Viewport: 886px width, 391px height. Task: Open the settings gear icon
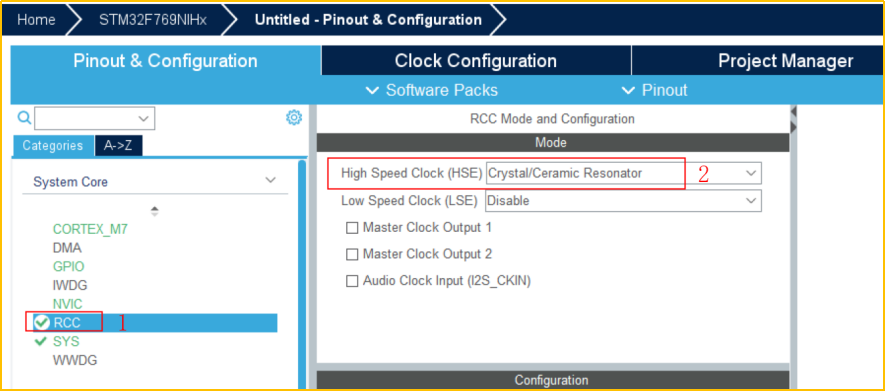[294, 118]
